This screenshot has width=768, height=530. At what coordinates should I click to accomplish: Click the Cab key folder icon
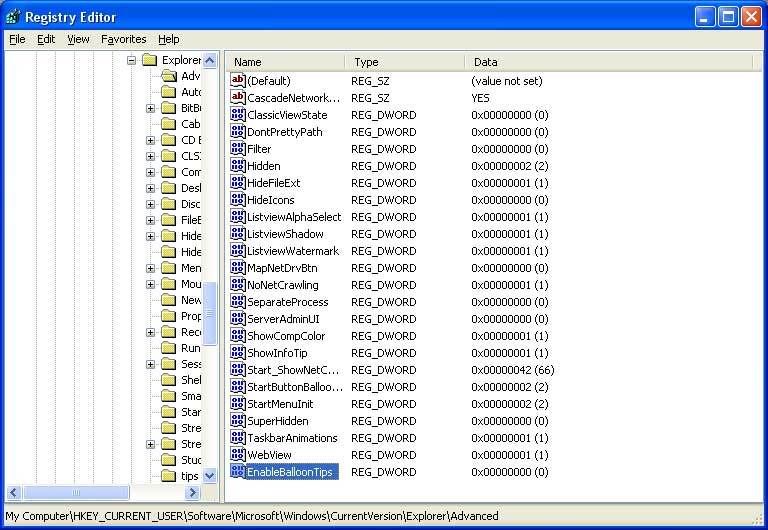[168, 124]
